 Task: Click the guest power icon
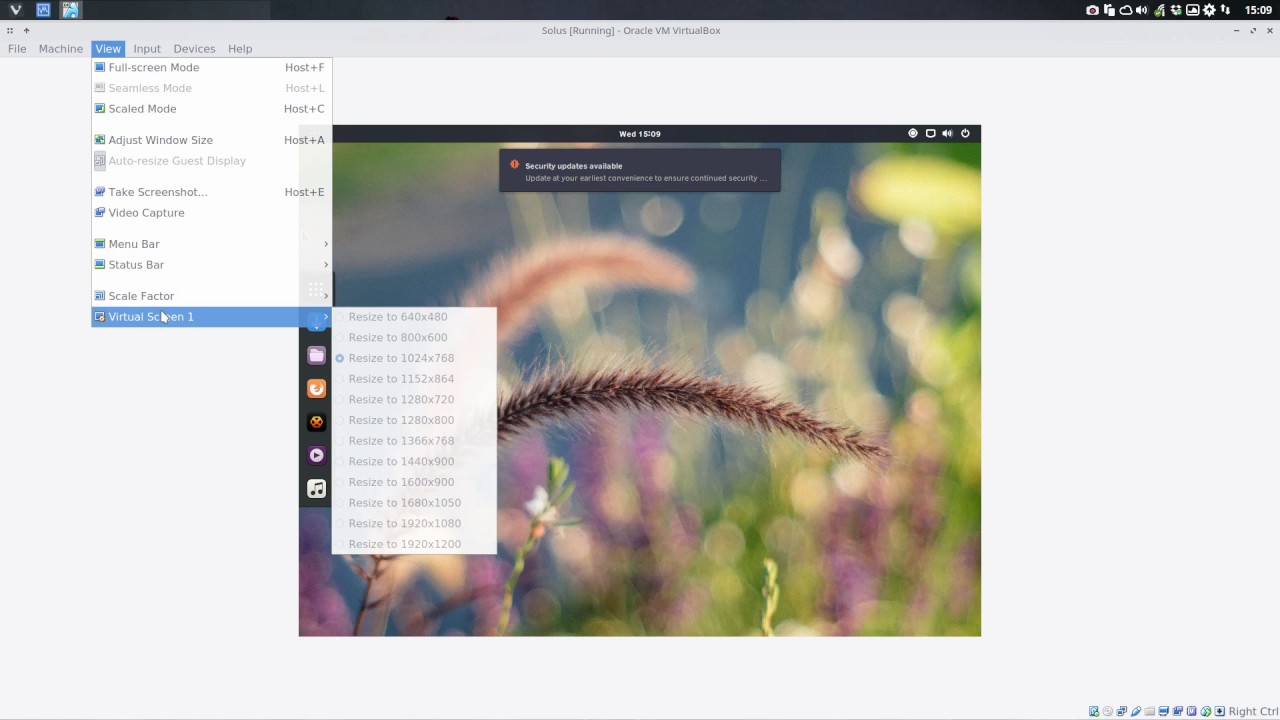click(965, 133)
